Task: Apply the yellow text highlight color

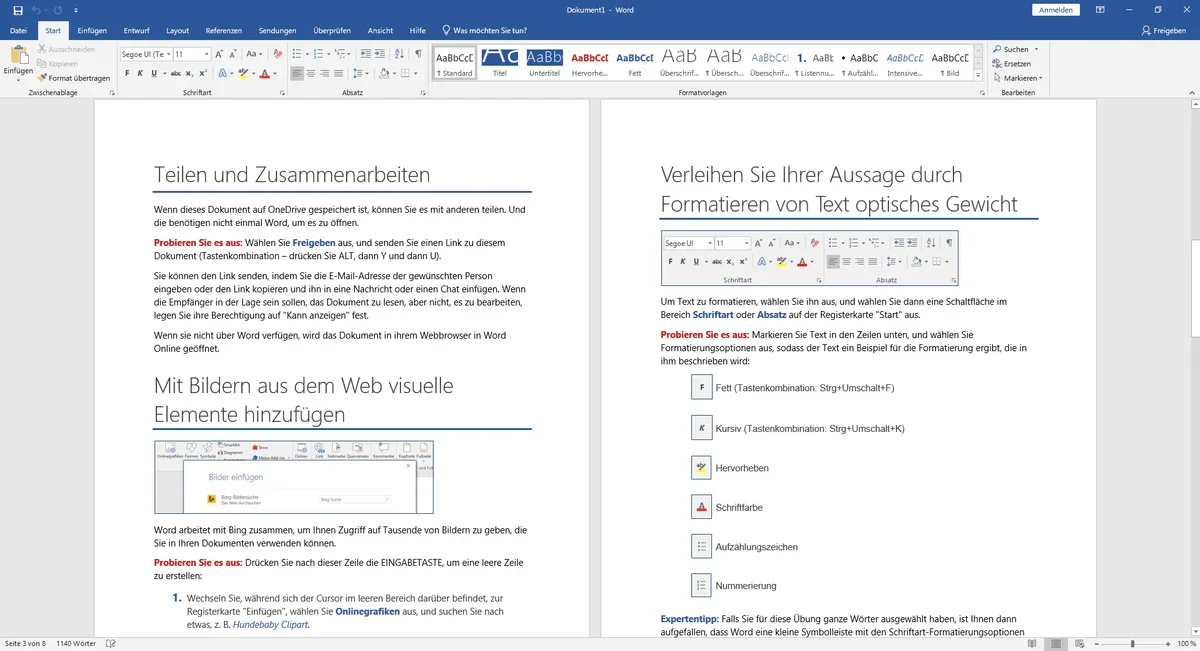Action: 242,73
